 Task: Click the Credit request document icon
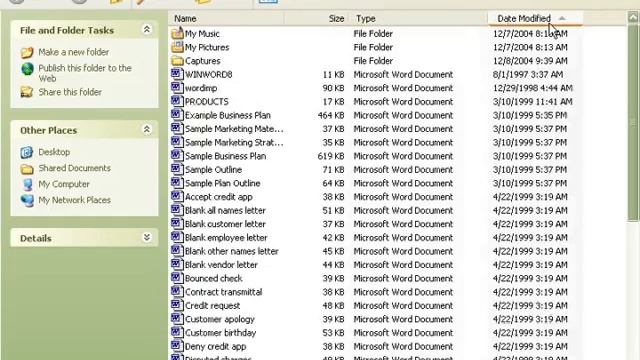(x=177, y=305)
